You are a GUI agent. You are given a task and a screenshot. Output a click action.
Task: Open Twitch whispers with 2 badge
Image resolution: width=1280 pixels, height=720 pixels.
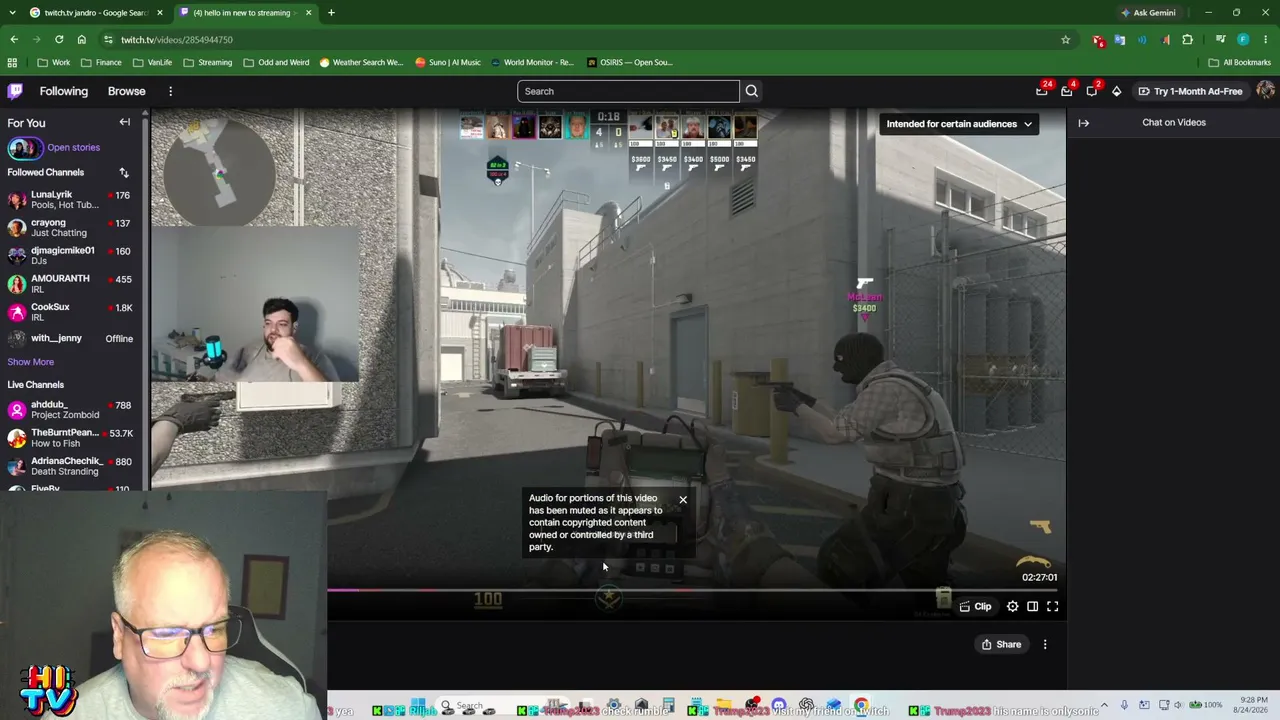(1092, 91)
